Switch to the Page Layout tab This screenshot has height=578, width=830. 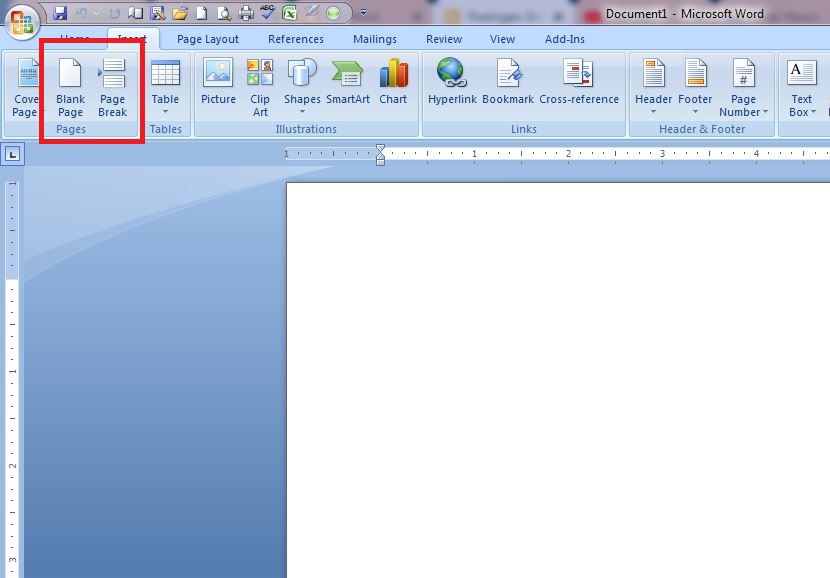208,39
